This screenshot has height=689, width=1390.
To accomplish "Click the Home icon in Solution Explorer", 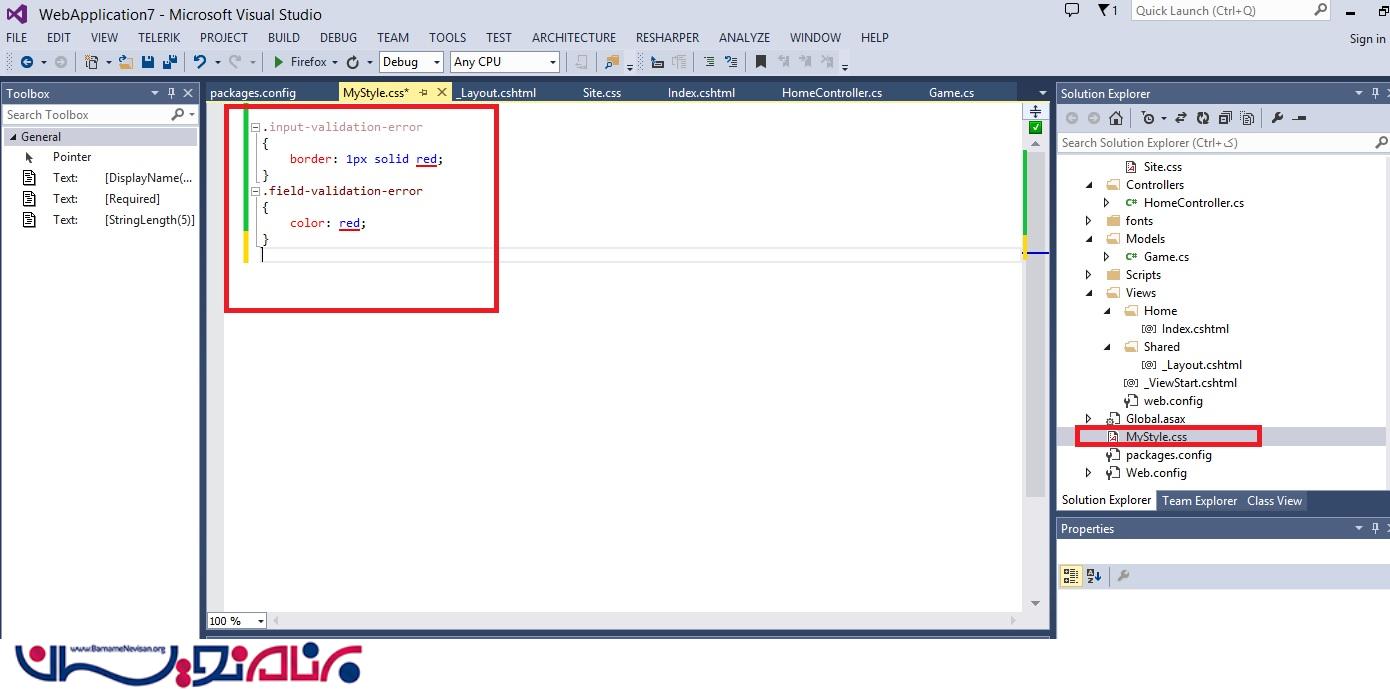I will [x=1116, y=118].
